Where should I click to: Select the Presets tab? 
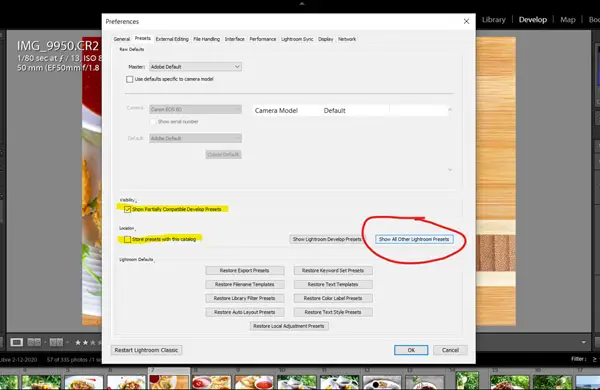click(x=142, y=38)
